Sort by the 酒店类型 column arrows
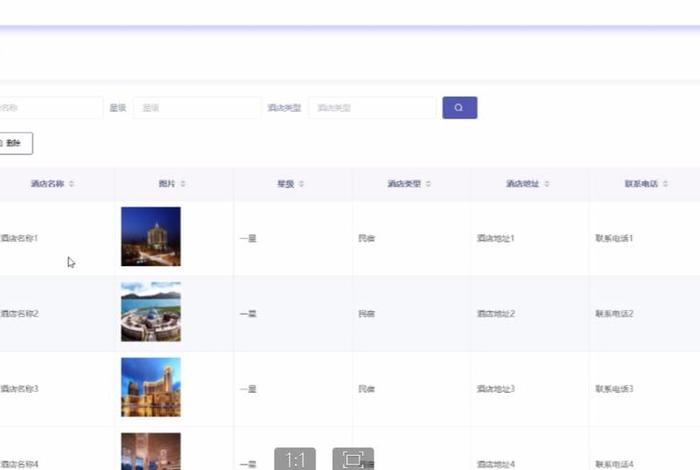700x470 pixels. click(x=428, y=183)
